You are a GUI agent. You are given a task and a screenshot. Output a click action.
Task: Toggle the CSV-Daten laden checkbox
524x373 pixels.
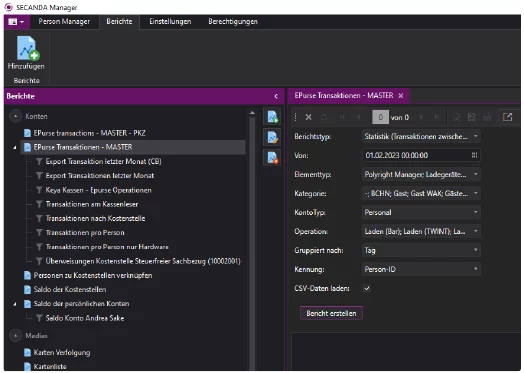click(367, 288)
